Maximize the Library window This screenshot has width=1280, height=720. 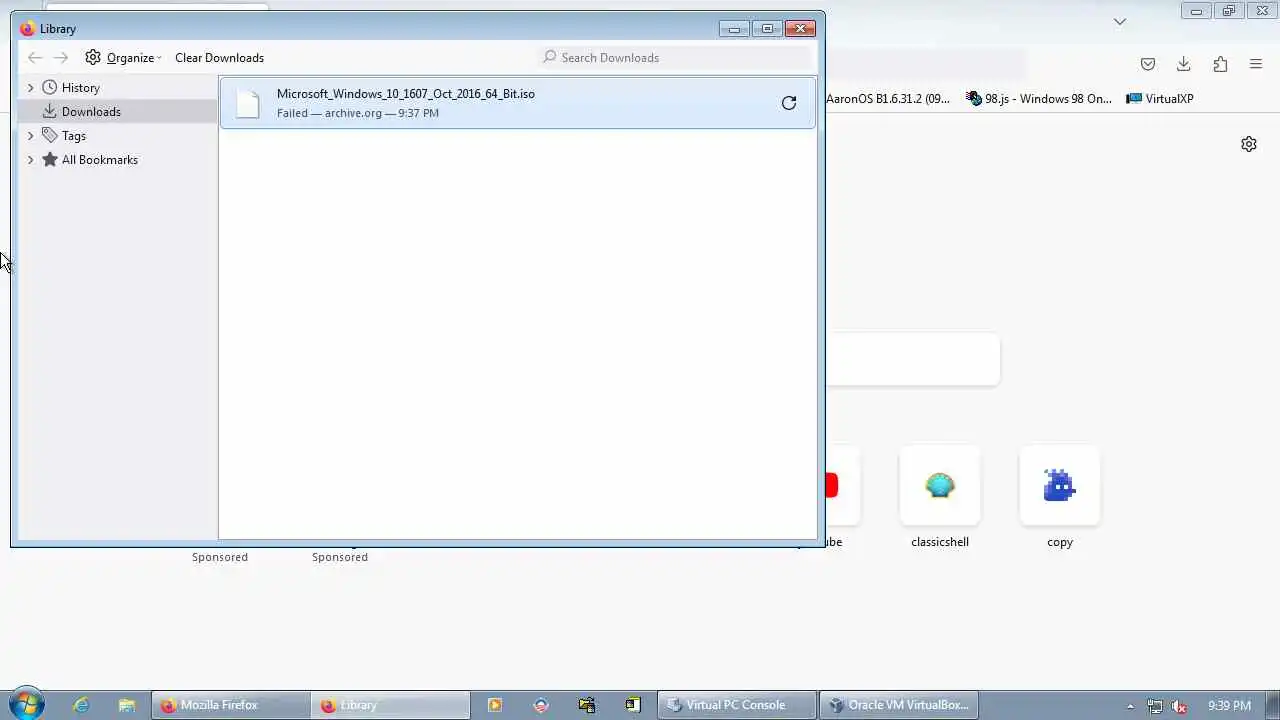point(767,29)
